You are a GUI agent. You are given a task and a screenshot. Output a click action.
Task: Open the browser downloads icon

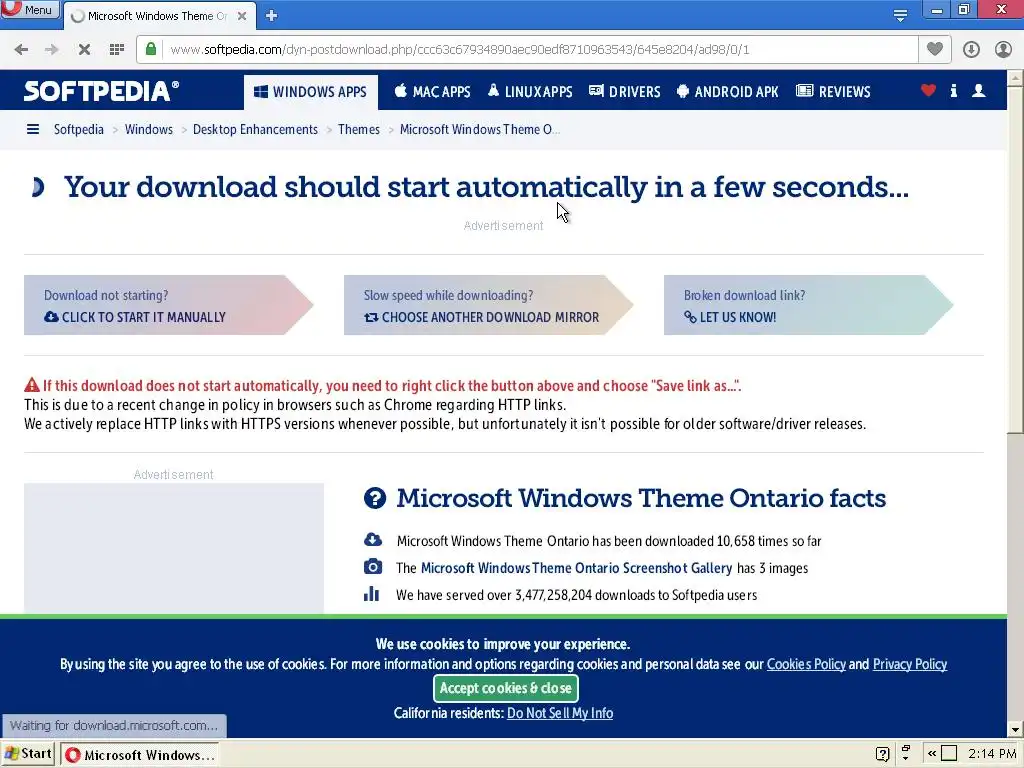click(x=971, y=50)
